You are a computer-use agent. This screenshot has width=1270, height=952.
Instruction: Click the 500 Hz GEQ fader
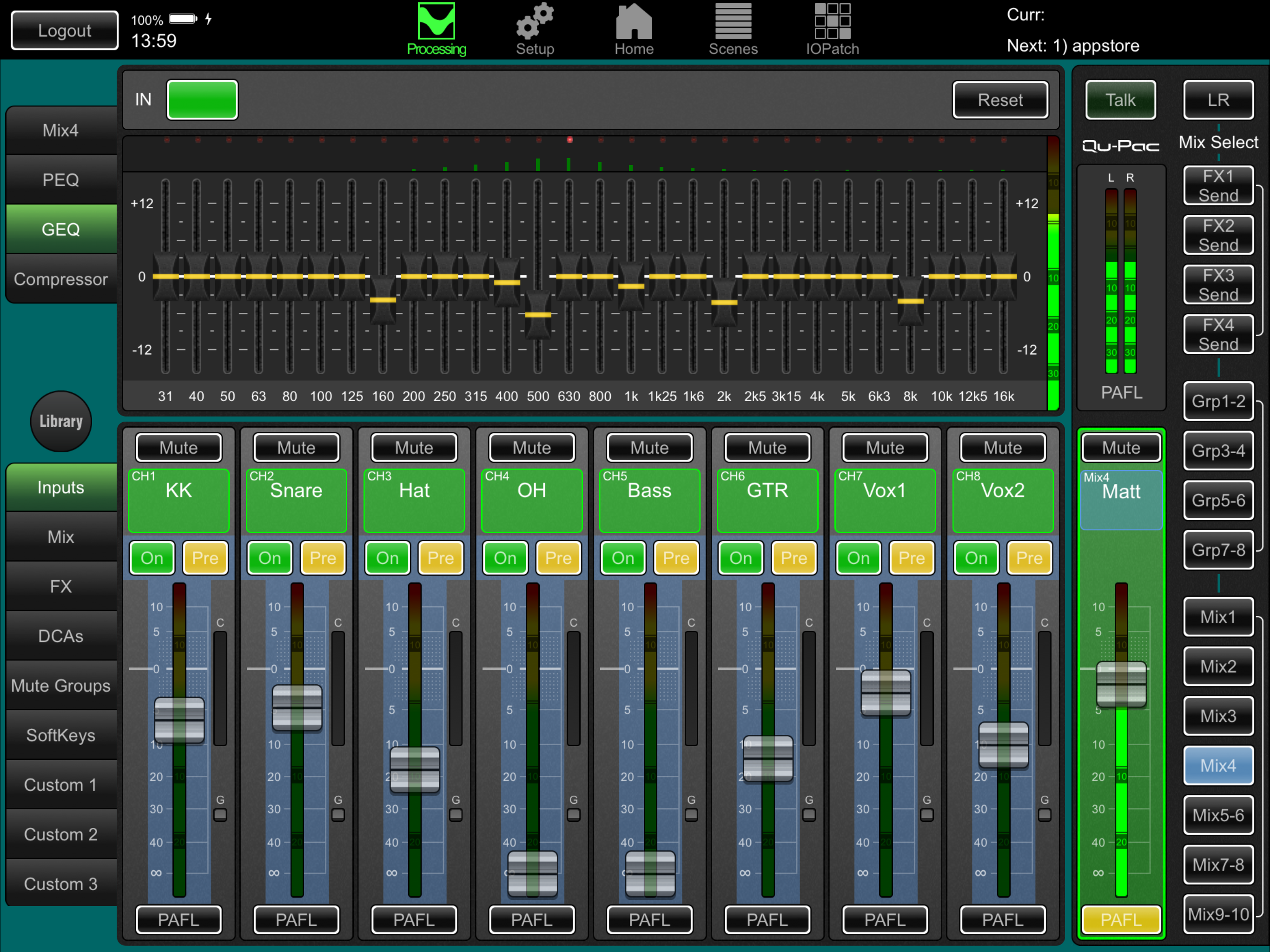pos(538,315)
